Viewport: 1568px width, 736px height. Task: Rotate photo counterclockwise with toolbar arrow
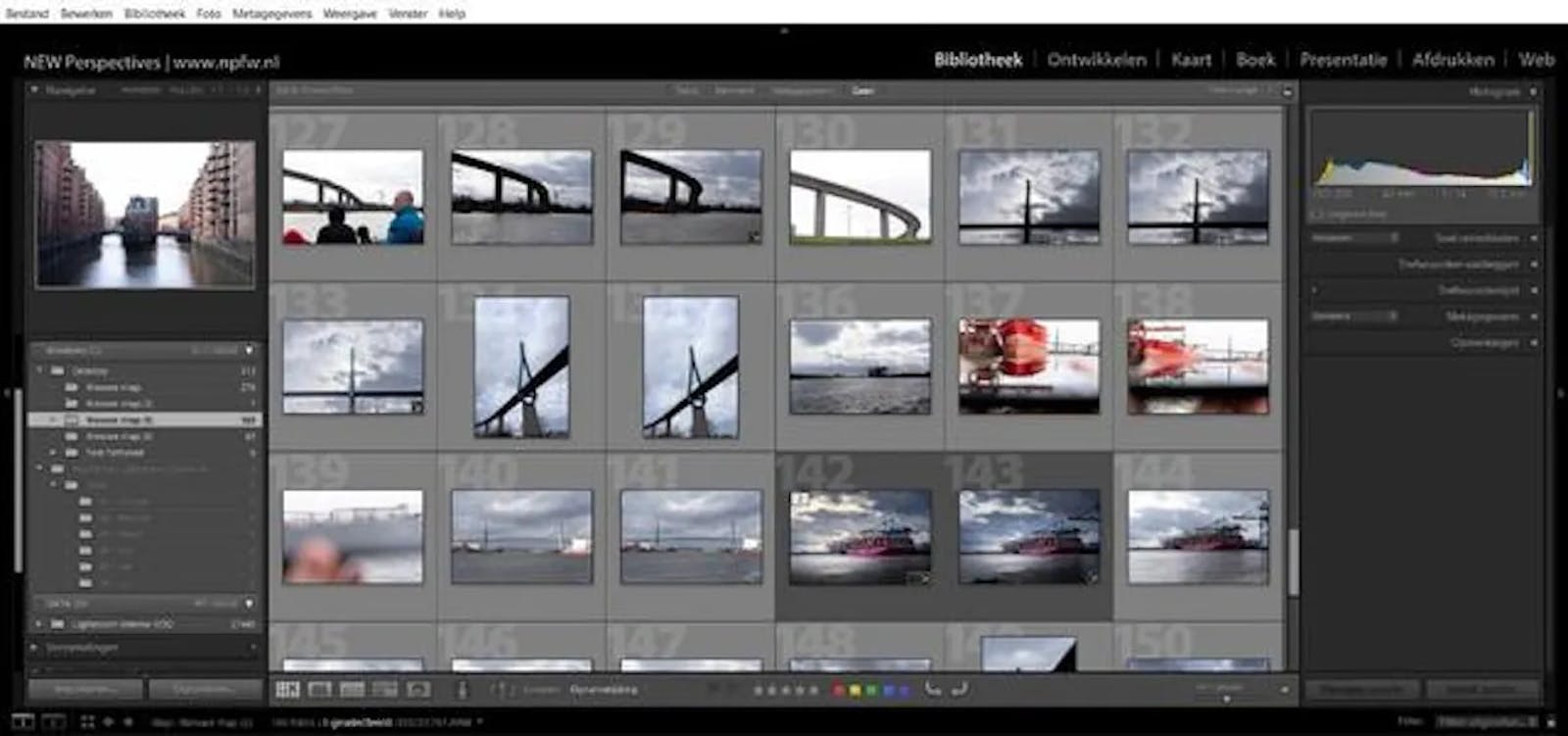click(x=932, y=689)
